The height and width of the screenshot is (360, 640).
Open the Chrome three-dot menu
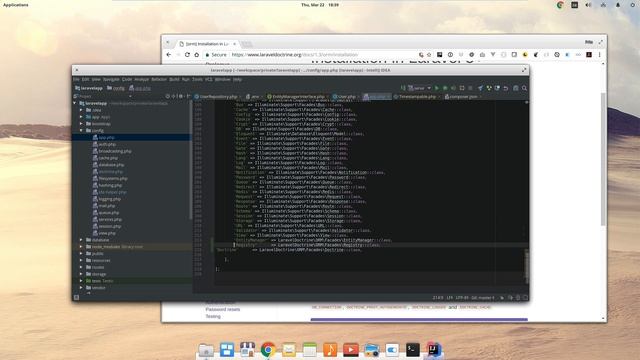tap(600, 55)
